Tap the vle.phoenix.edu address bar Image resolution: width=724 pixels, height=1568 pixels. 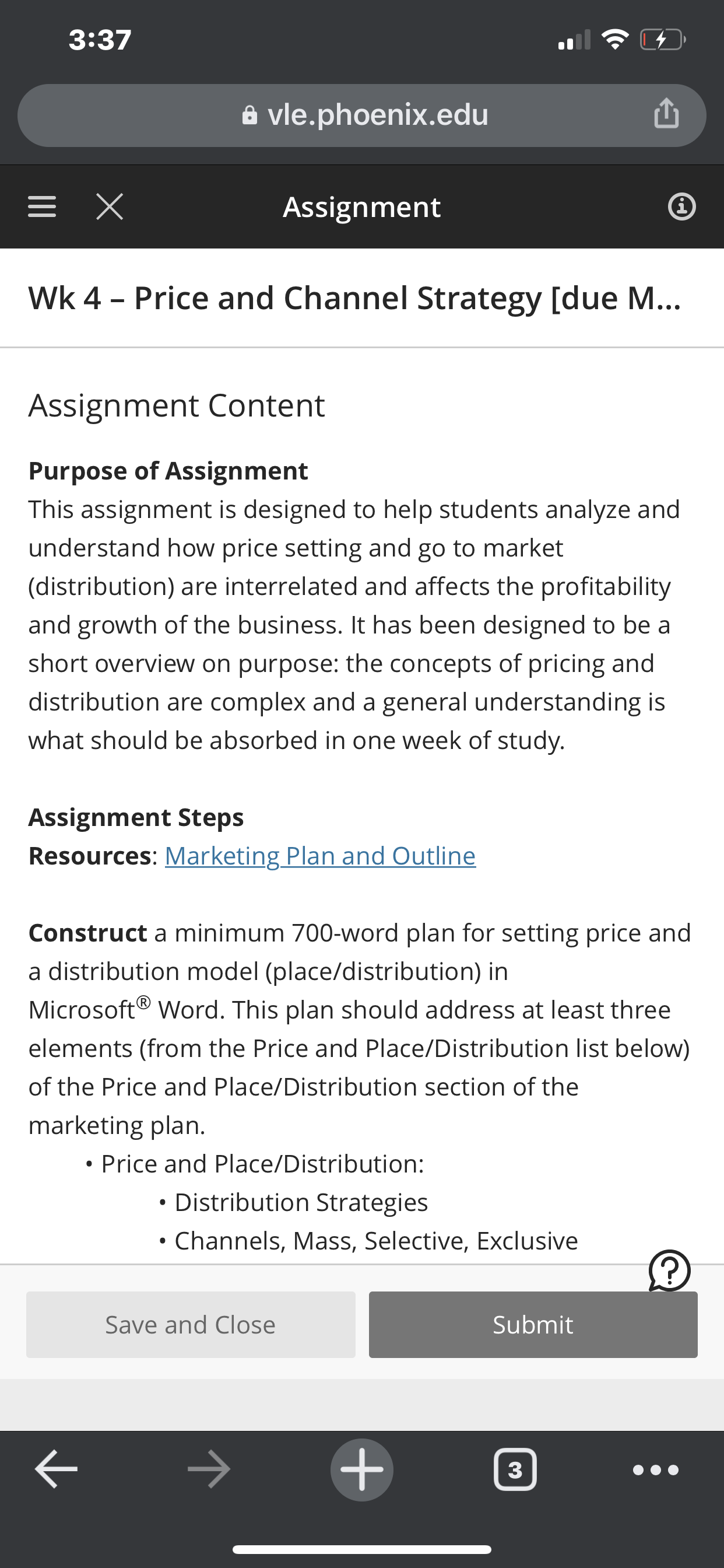[x=362, y=115]
